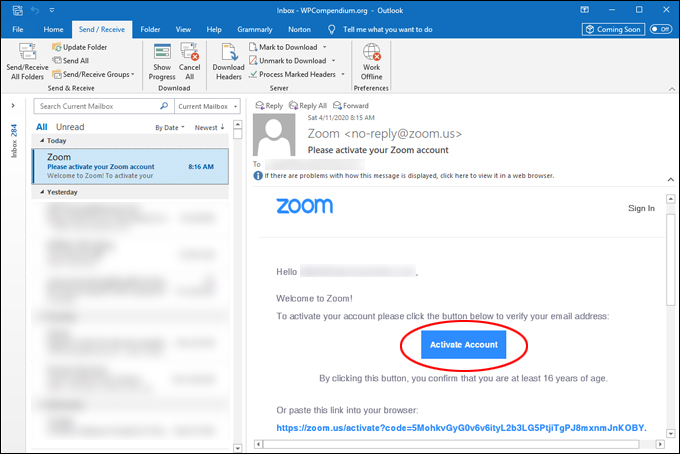The image size is (680, 454).
Task: Select the Unread filter
Action: tap(70, 127)
